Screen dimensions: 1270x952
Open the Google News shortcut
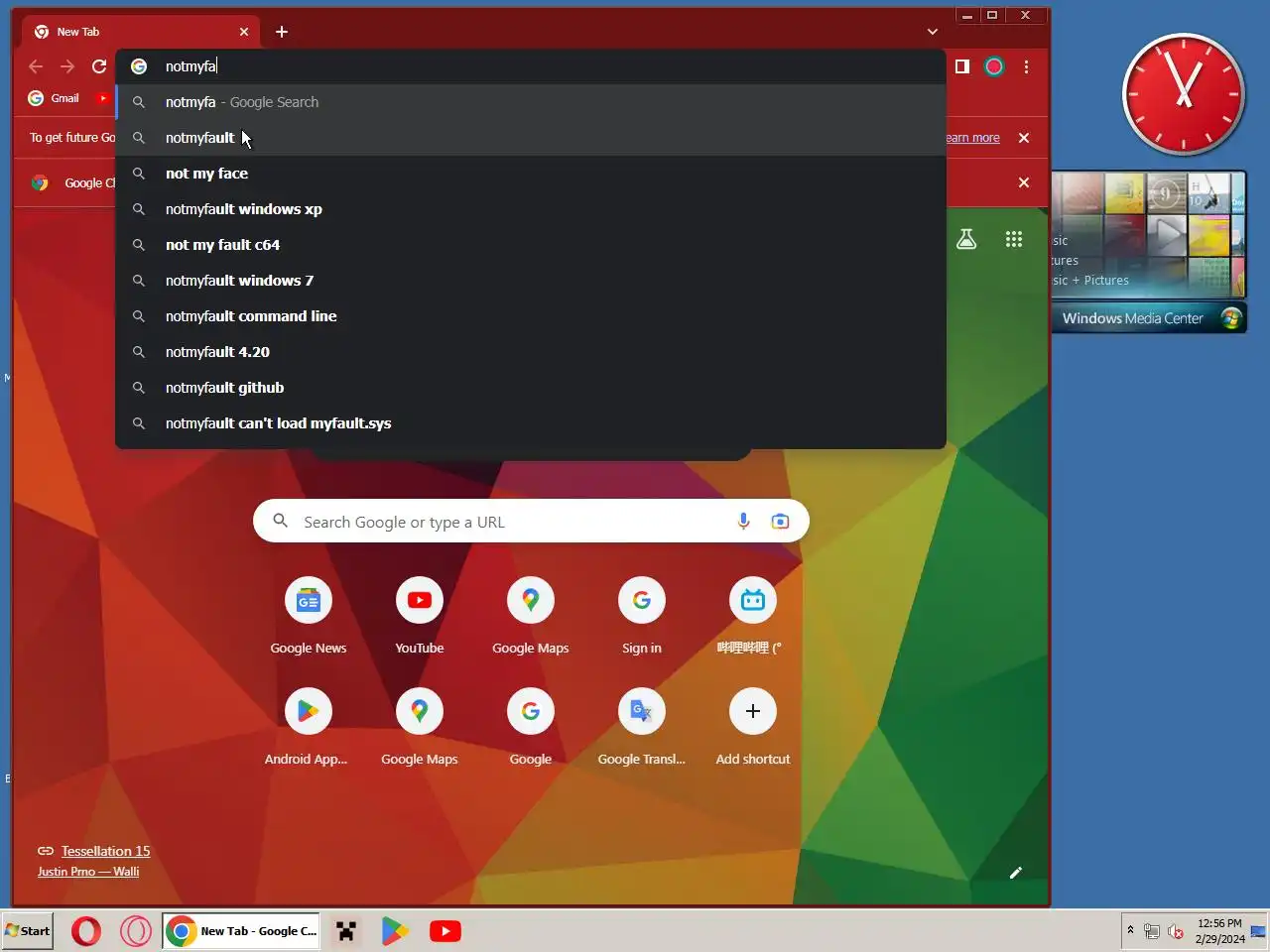click(309, 616)
